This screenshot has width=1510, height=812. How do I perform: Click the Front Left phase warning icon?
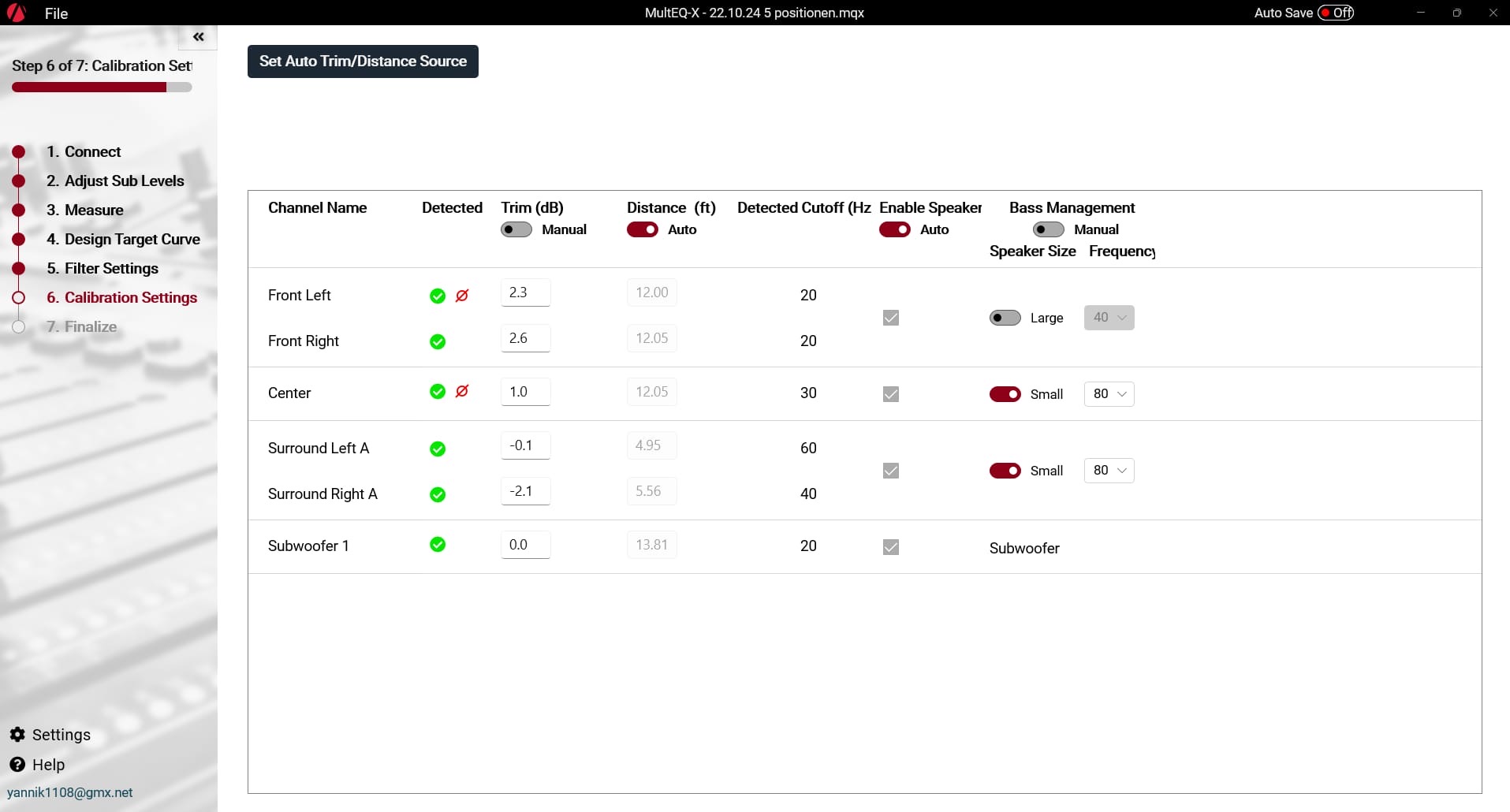pos(462,296)
